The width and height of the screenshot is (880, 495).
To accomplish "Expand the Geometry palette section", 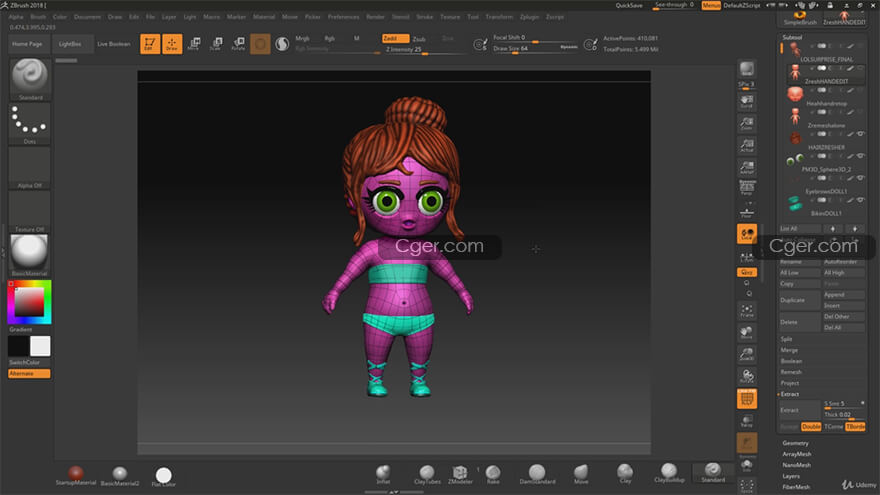I will point(795,443).
